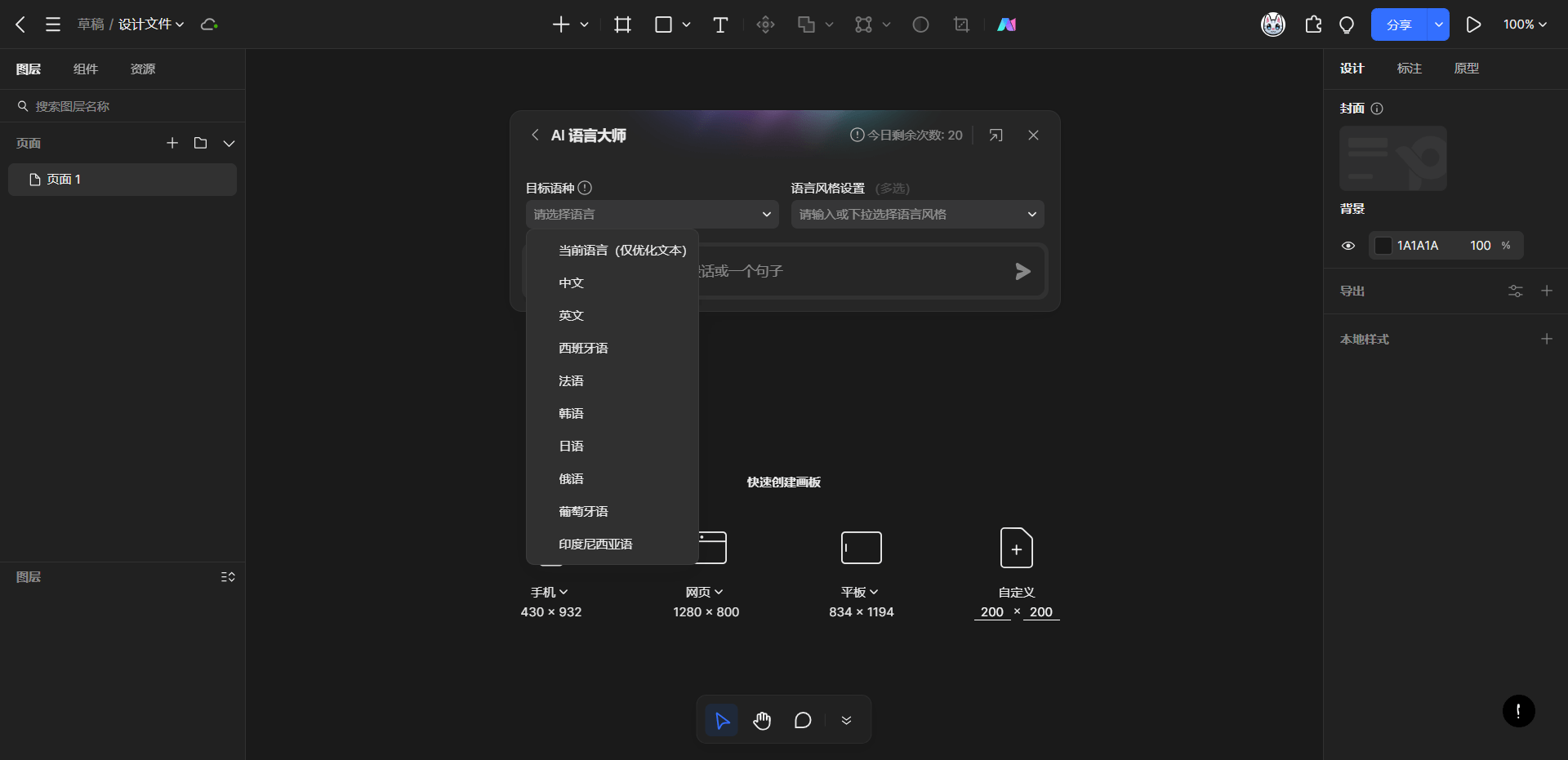1568x760 pixels.
Task: Switch to the 原型 tab
Action: click(1466, 69)
